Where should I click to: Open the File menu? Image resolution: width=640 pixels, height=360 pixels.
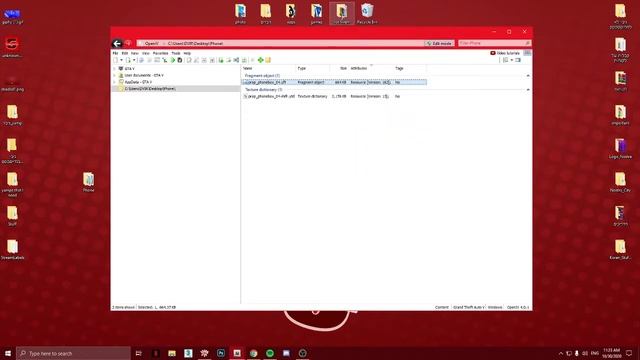pyautogui.click(x=115, y=53)
